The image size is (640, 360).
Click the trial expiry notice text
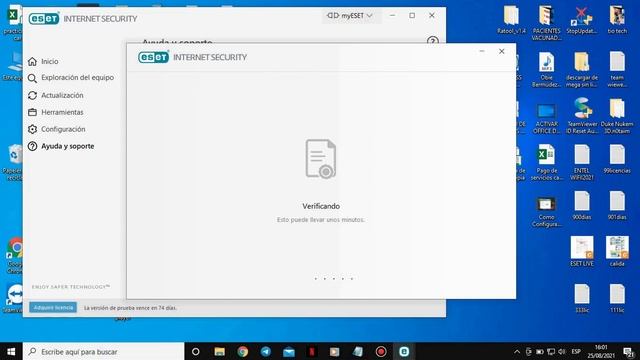(x=130, y=308)
